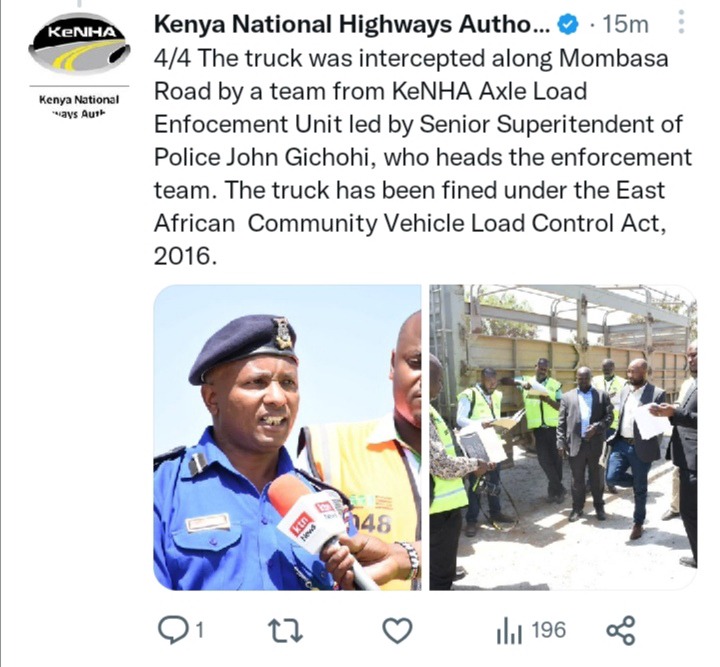Like the tweet with the heart icon

(x=398, y=630)
